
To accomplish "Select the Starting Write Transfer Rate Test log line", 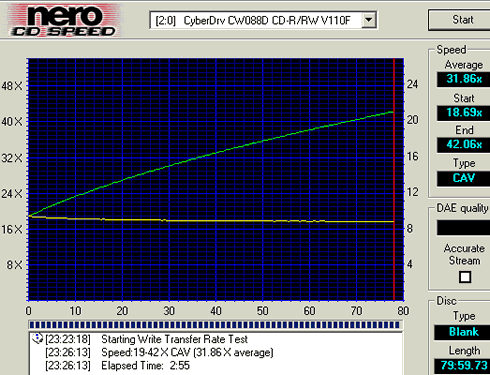I will coord(147,339).
